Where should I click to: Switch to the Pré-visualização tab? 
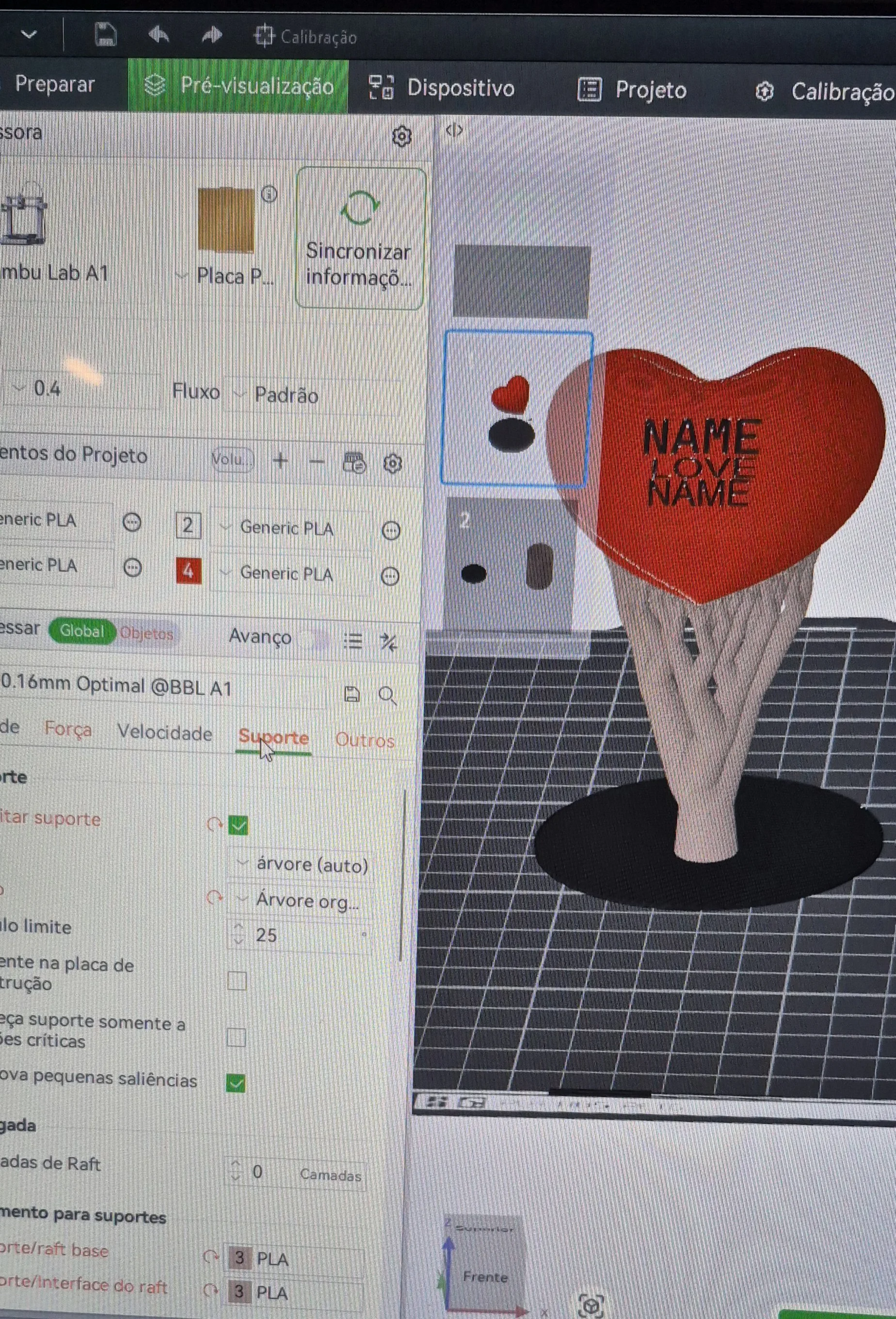click(x=239, y=86)
